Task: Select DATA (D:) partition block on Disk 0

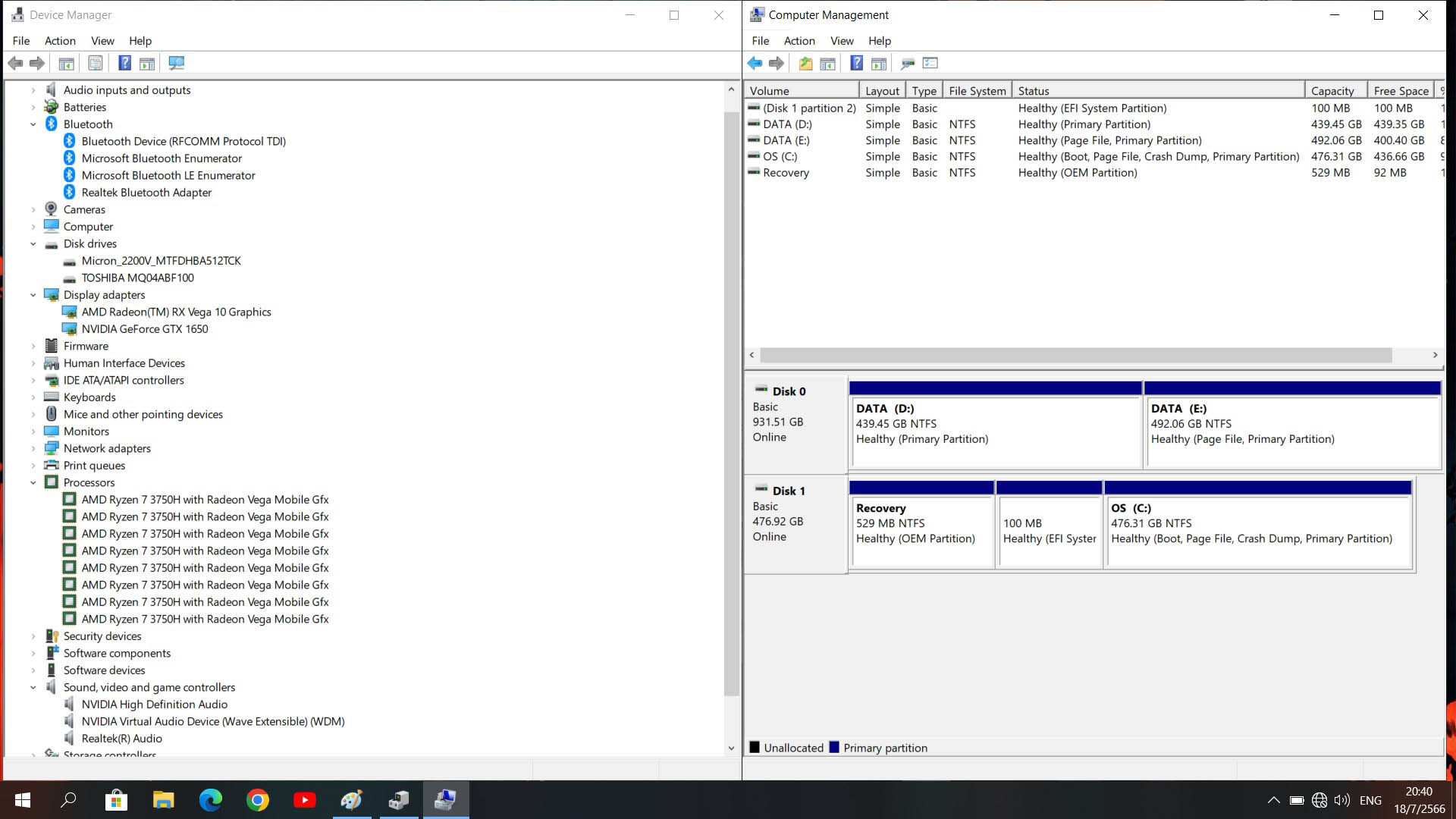Action: coord(995,425)
